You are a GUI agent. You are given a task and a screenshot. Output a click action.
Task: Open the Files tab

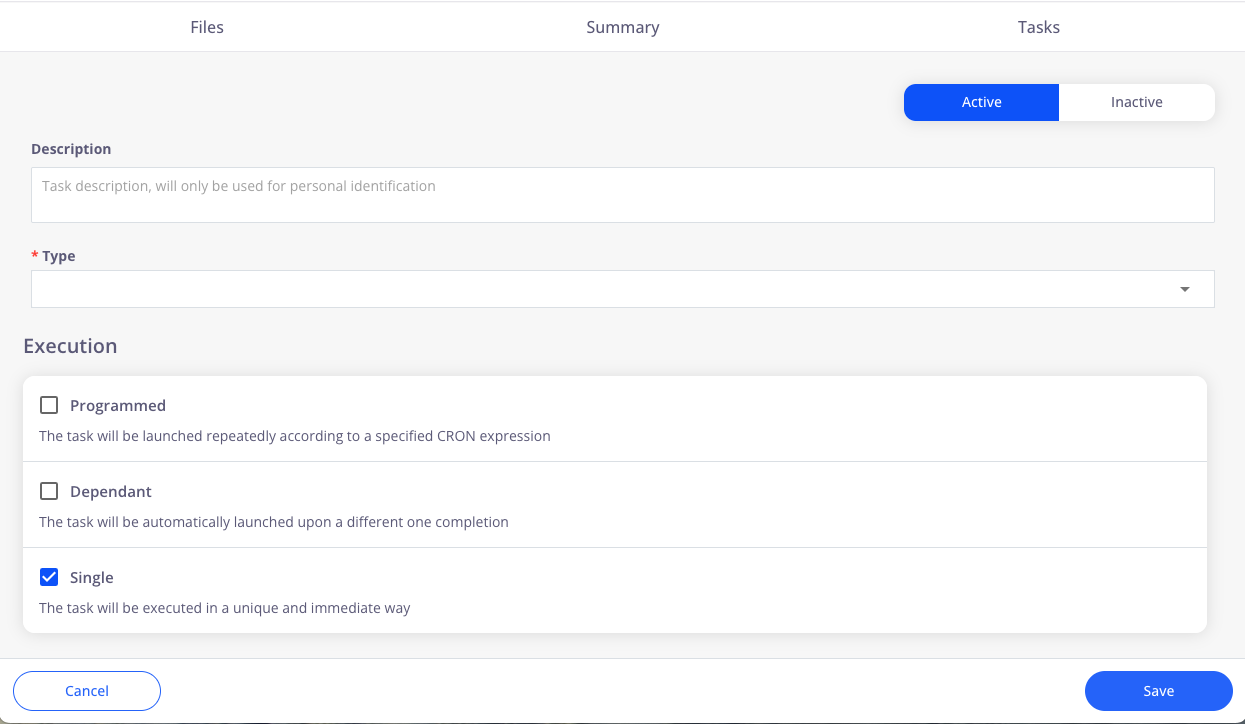pos(207,27)
